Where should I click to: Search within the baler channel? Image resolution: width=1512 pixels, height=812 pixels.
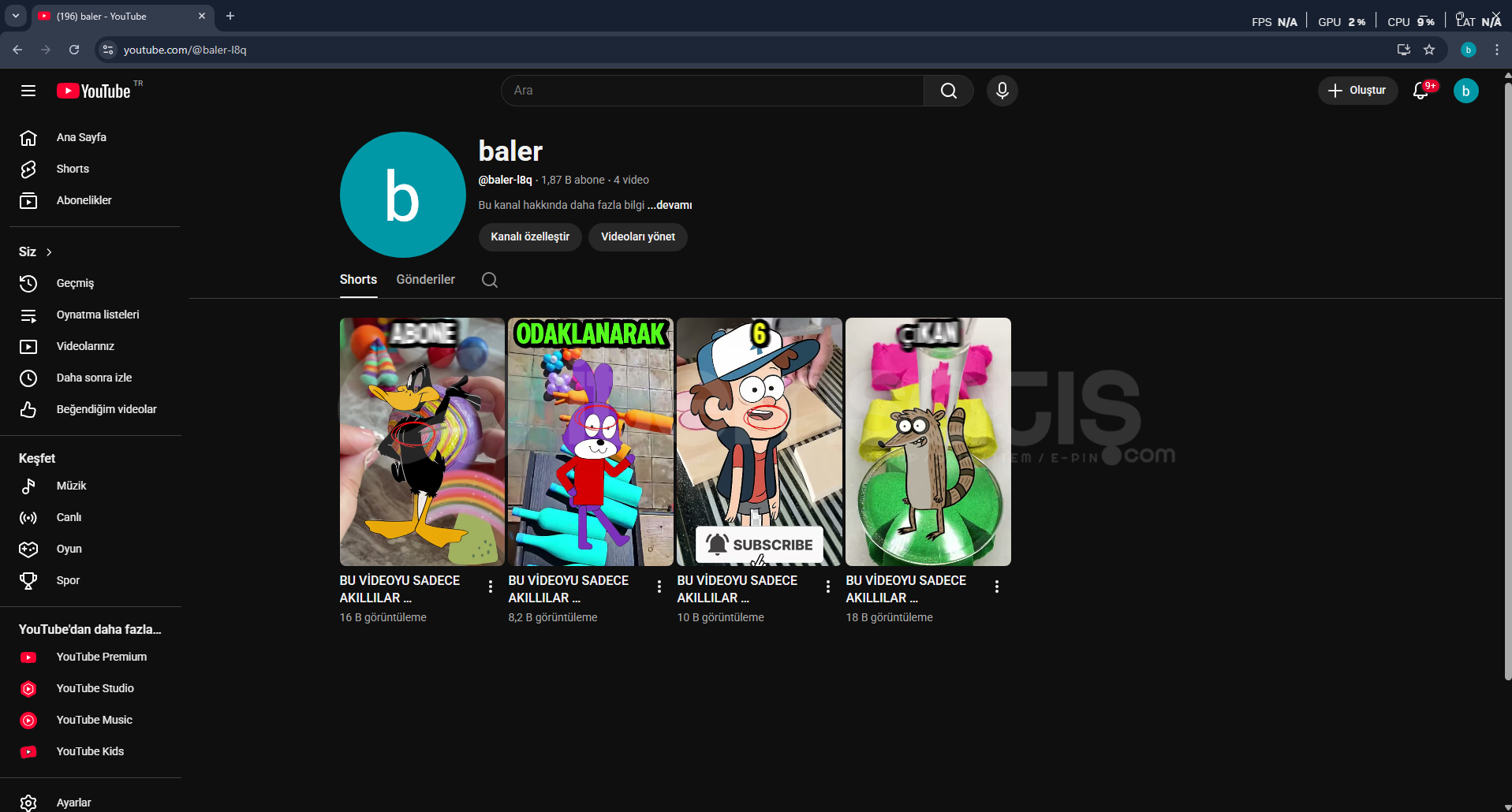coord(490,280)
